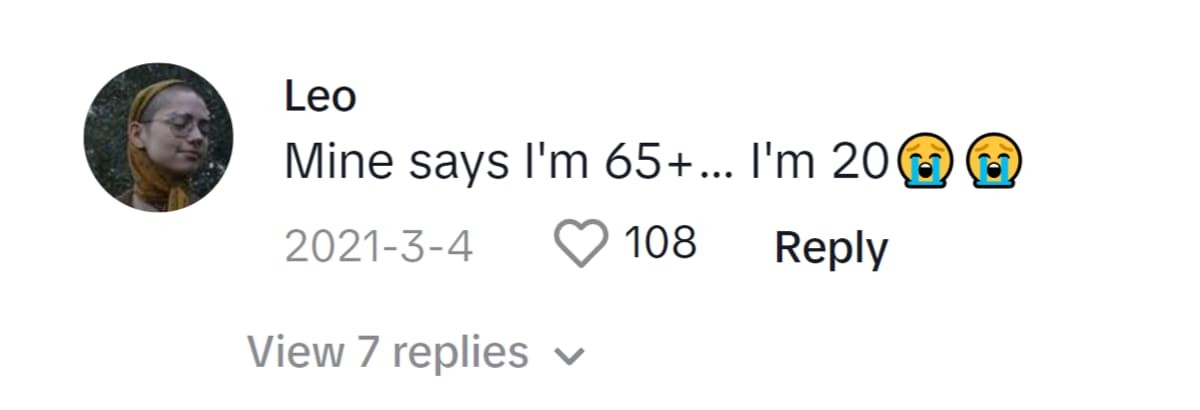
Task: Click the 2021-3-4 comment date
Action: coord(378,247)
